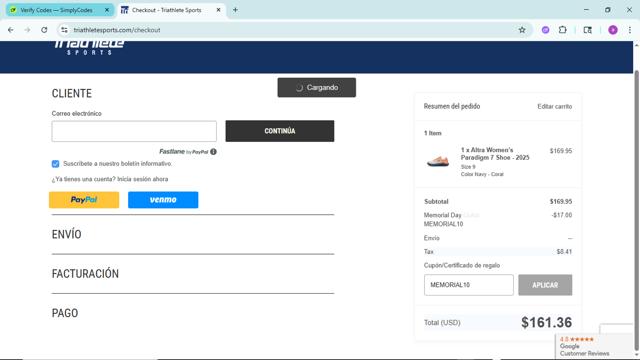640x360 pixels.
Task: Click the Triathlete Sports logo
Action: [x=89, y=47]
